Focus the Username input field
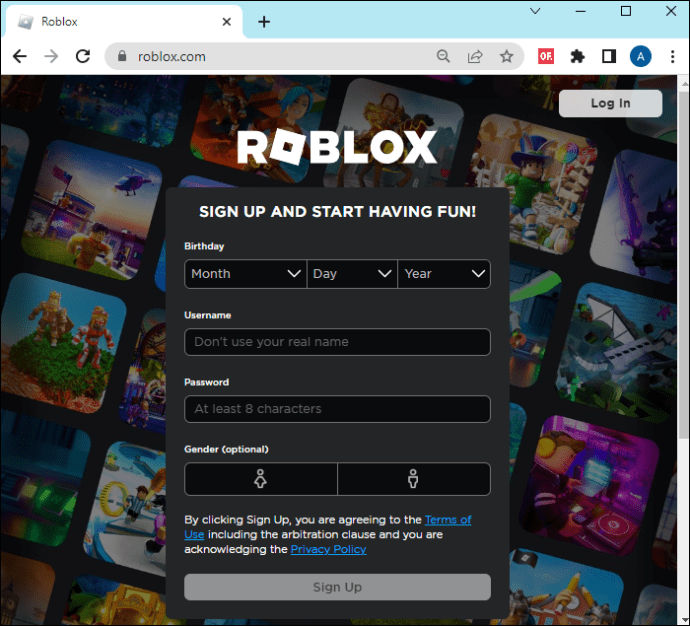Screen dimensions: 690x626 coord(337,342)
